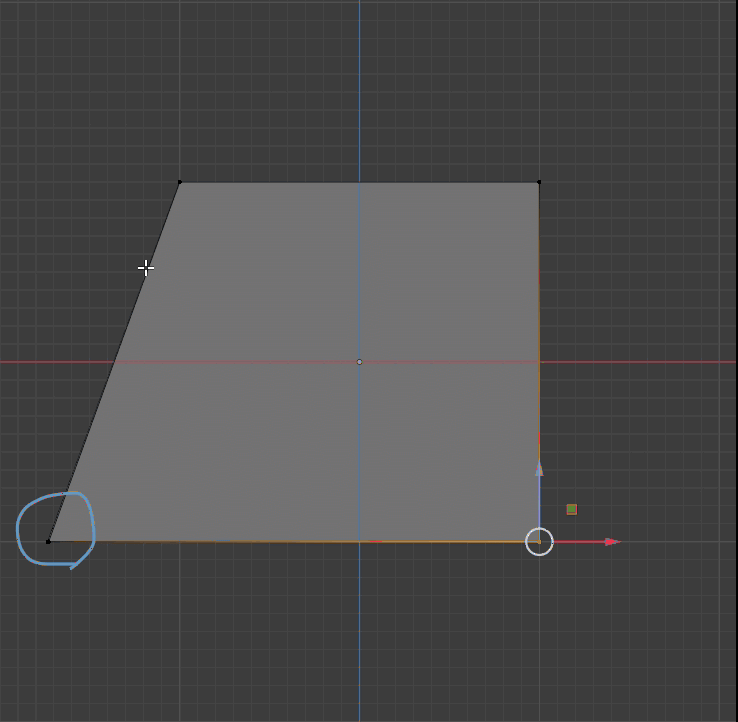Image resolution: width=738 pixels, height=722 pixels.
Task: Select the orange right vertical edge
Action: pos(539,362)
